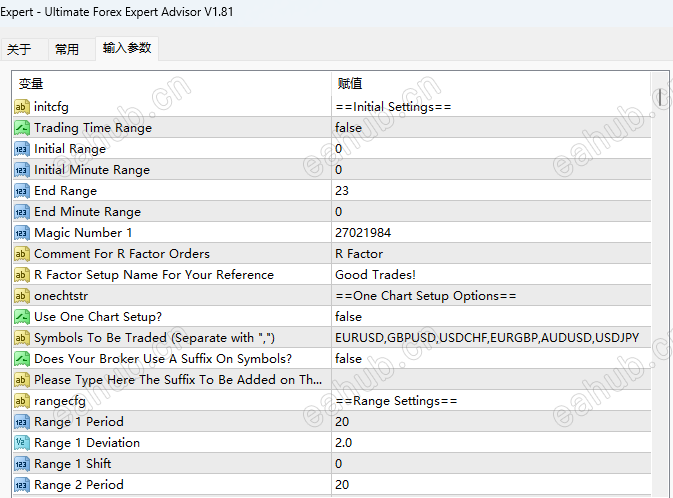Toggle the Trading Time Range false value
673x498 pixels.
click(491, 128)
